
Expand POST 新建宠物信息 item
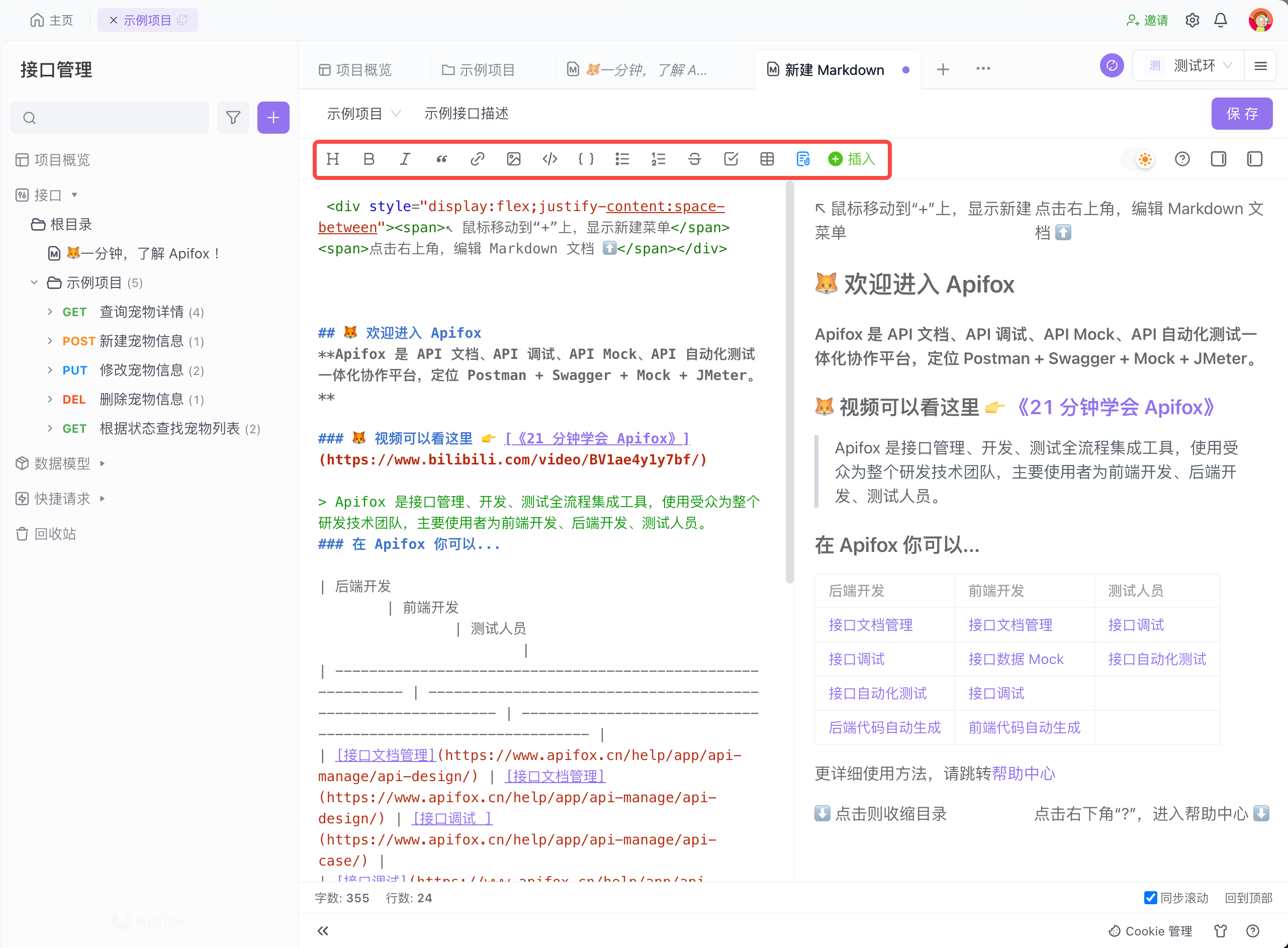[x=50, y=341]
